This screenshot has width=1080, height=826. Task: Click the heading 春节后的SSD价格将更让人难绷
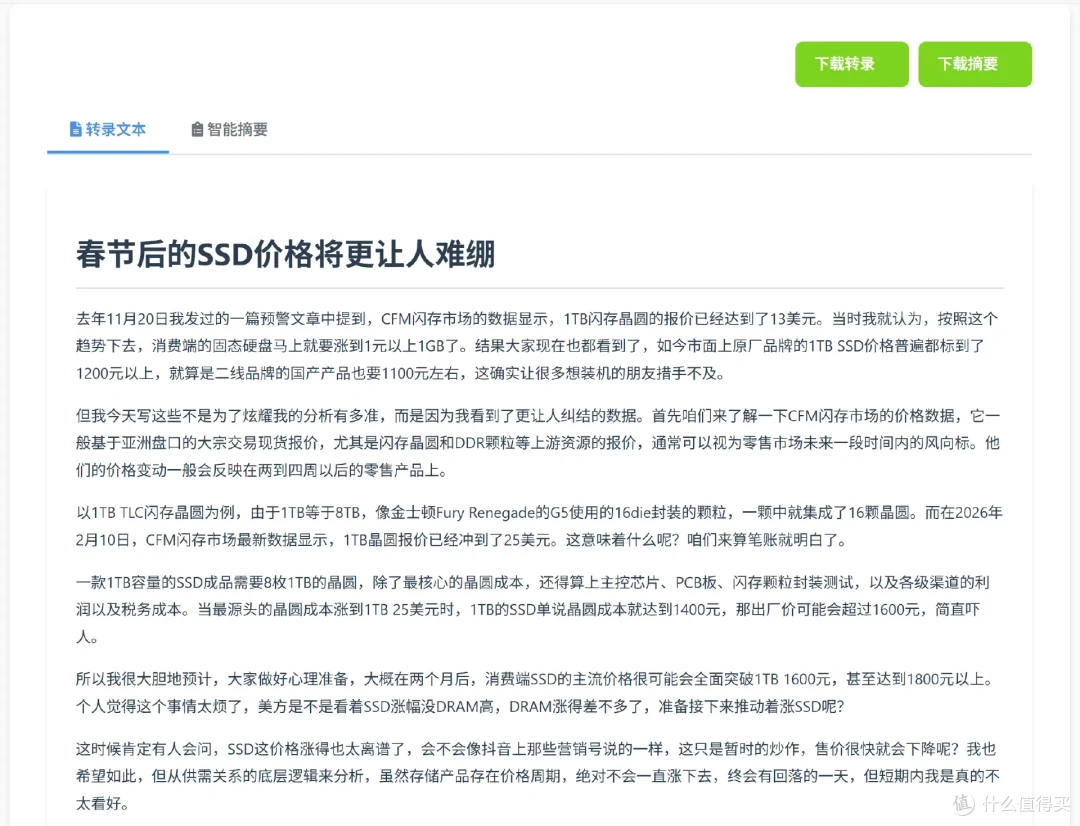click(x=286, y=254)
